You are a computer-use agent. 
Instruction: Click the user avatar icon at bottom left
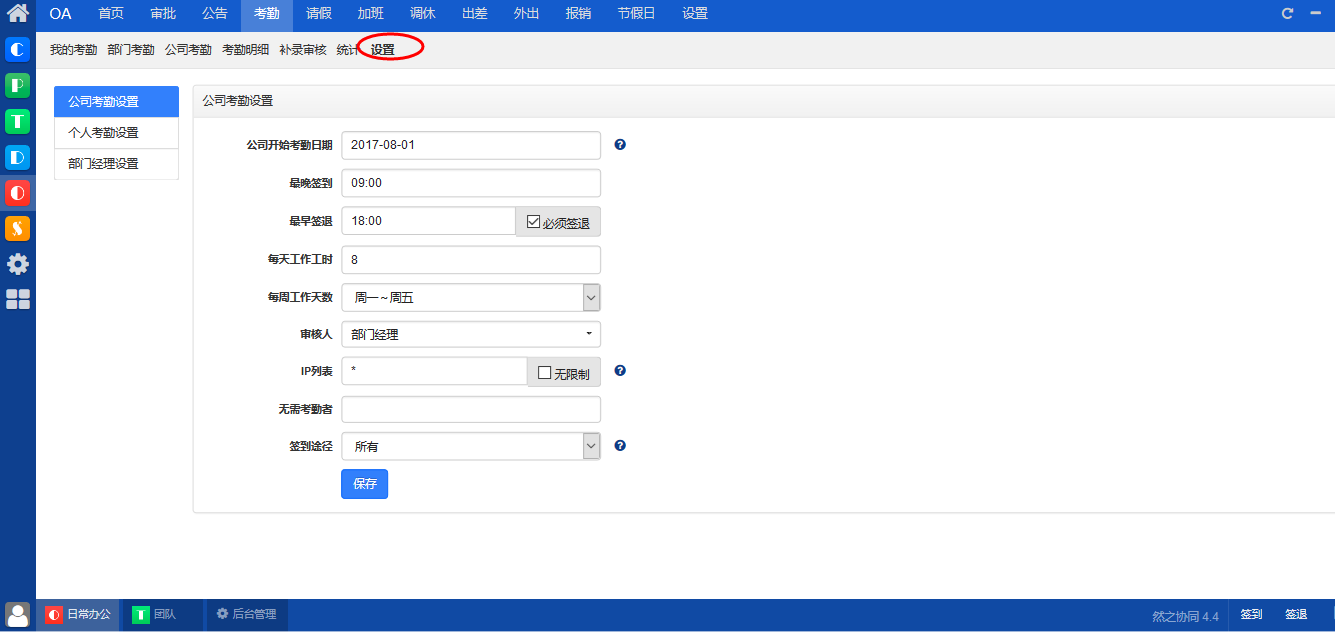pyautogui.click(x=18, y=615)
